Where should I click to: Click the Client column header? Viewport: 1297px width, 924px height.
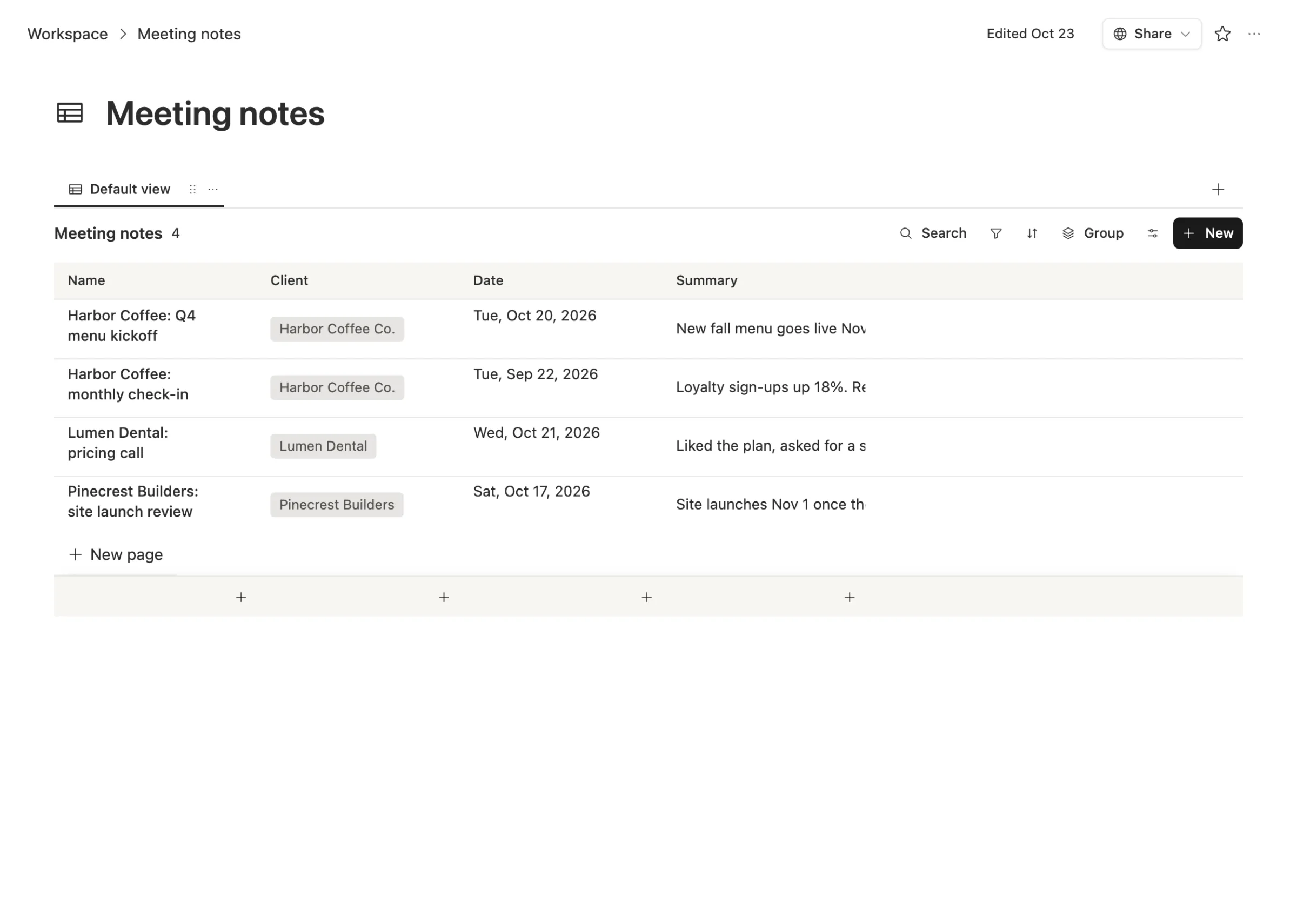[289, 280]
